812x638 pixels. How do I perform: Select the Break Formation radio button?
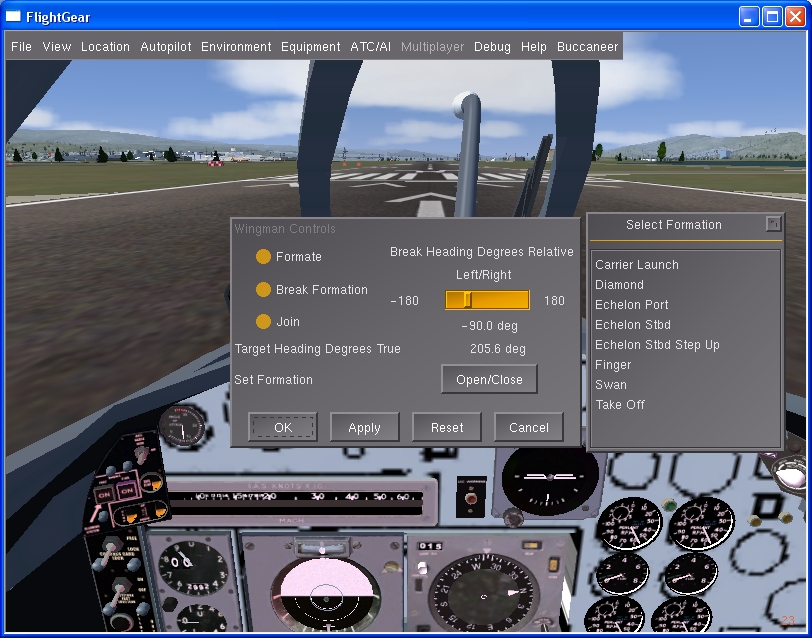pos(263,289)
